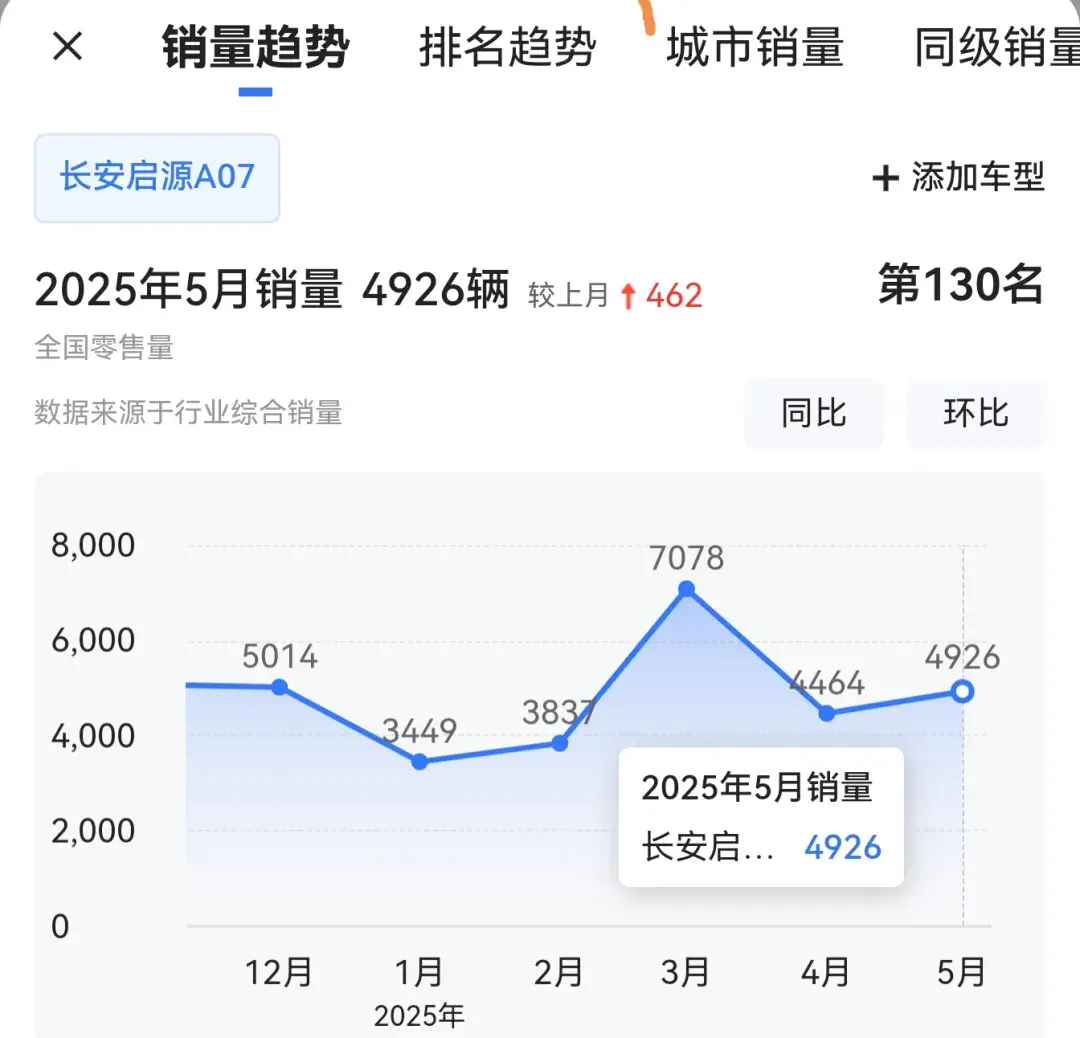
Task: Click the 2025年 year label under 1月
Action: click(x=419, y=1016)
